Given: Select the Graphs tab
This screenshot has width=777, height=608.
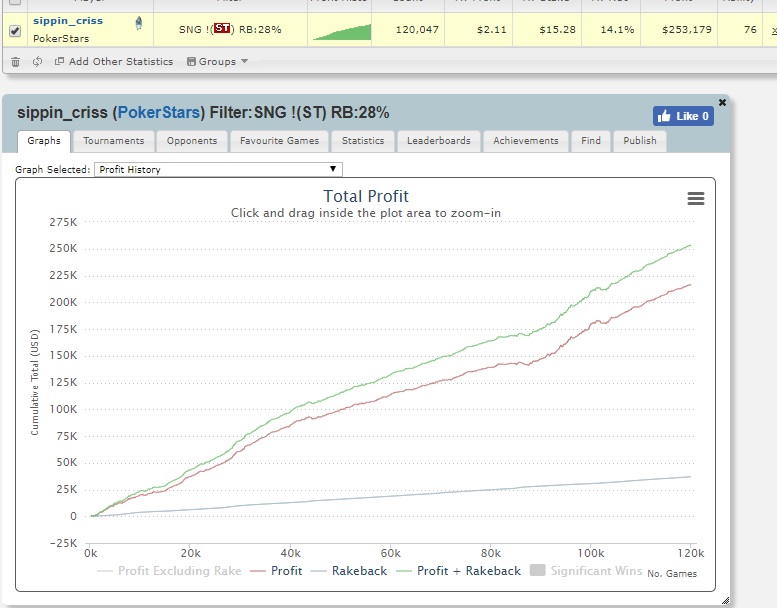Looking at the screenshot, I should 44,141.
